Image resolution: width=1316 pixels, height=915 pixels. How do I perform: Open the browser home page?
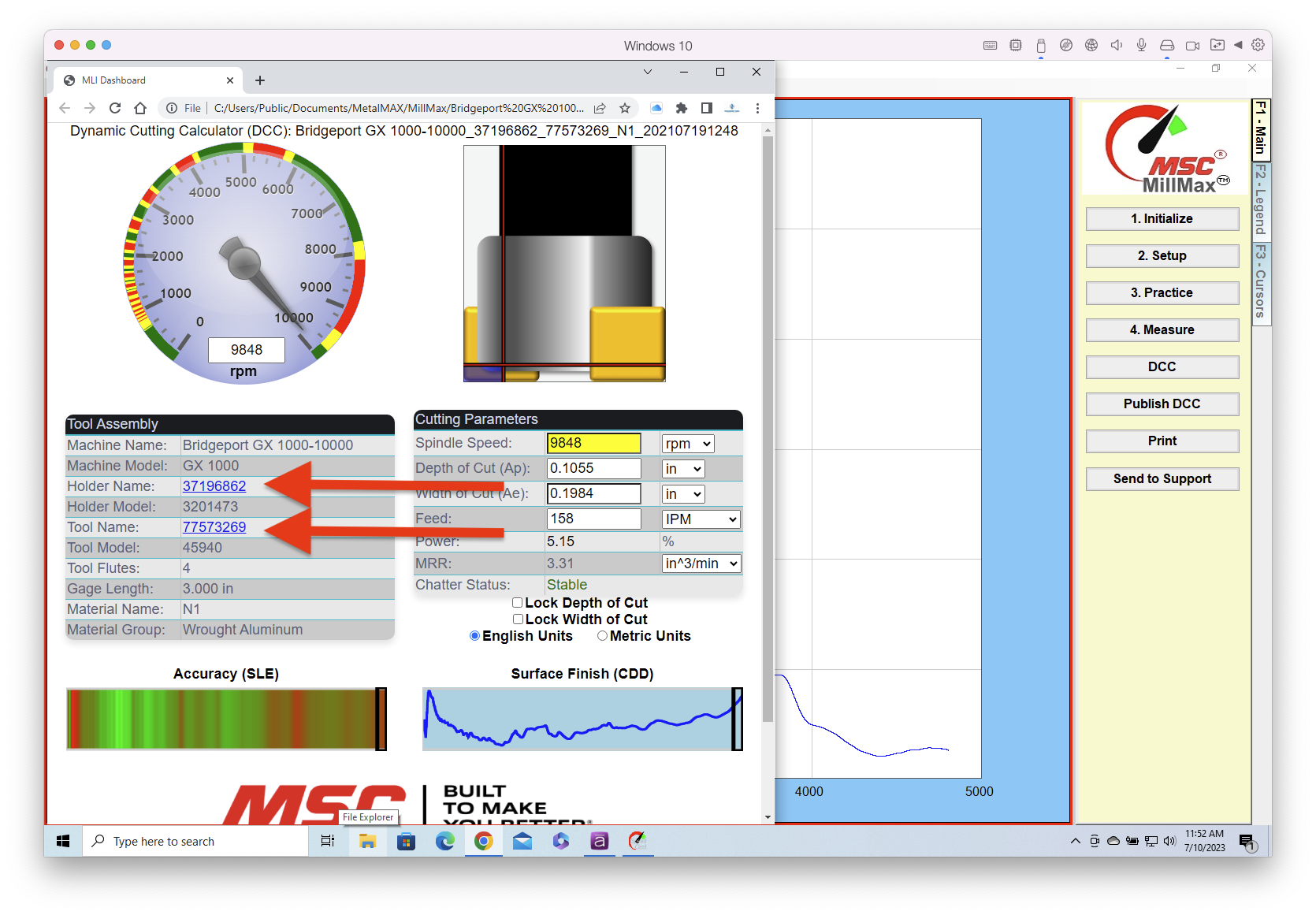(140, 108)
